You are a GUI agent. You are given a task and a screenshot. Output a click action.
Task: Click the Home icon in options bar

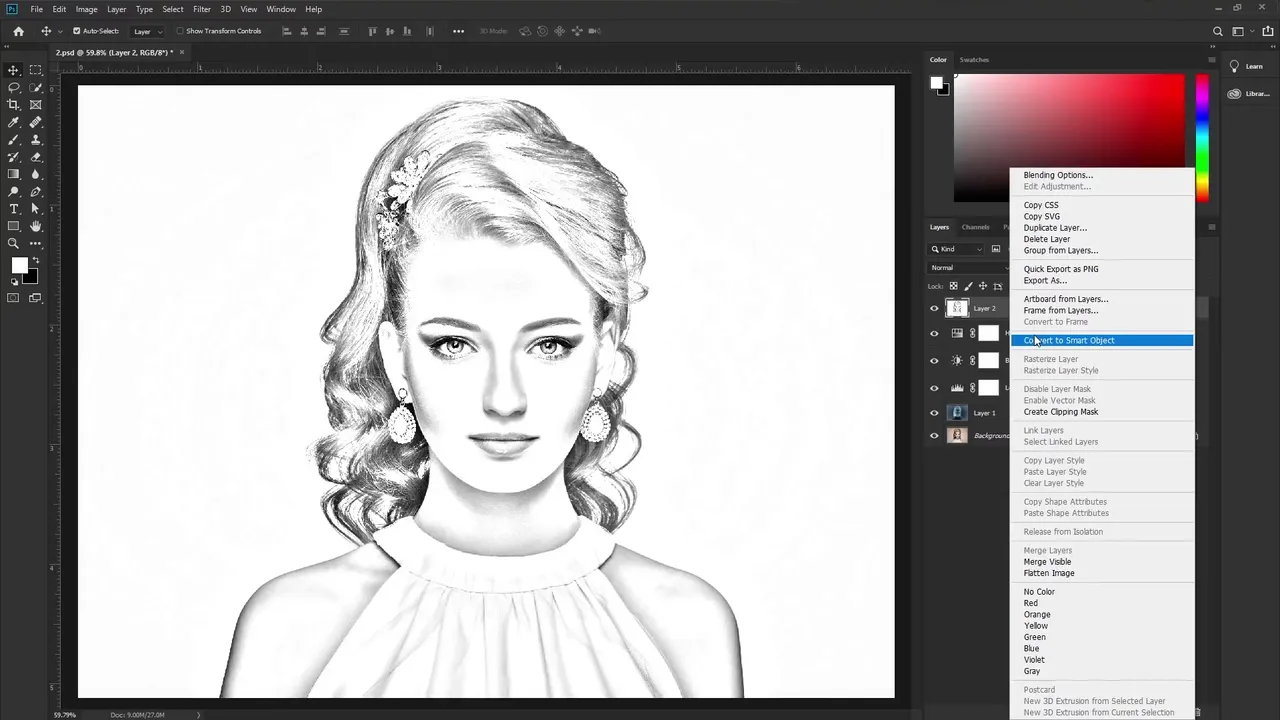18,31
